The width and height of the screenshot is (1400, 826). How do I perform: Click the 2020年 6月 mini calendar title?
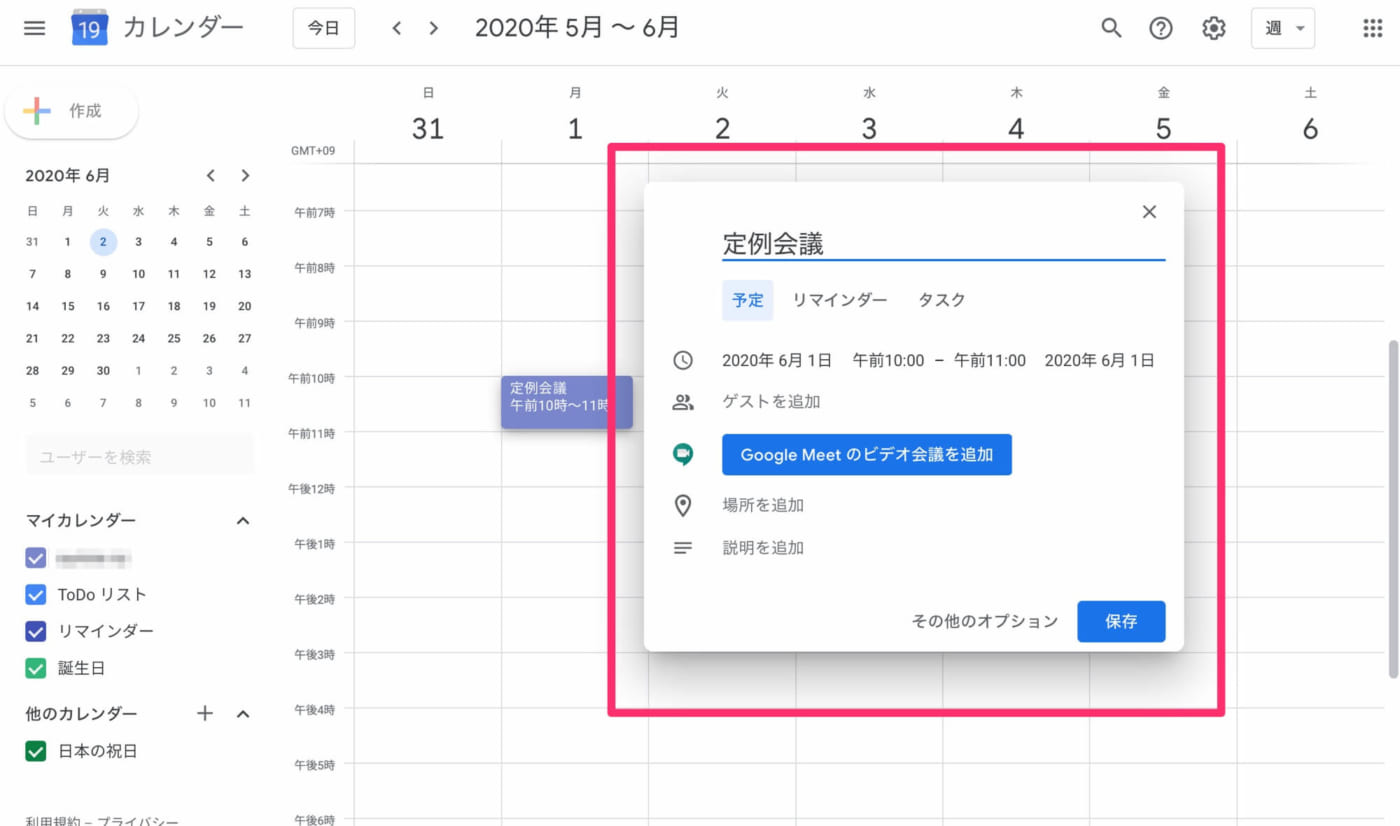[x=68, y=176]
